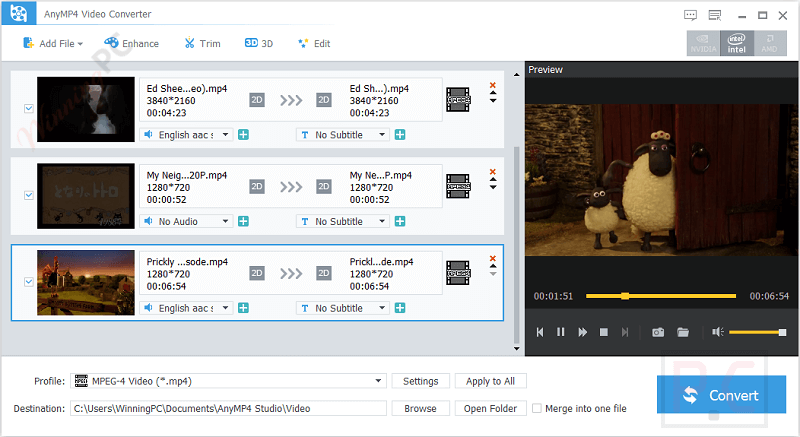Image resolution: width=800 pixels, height=437 pixels.
Task: Remove the My Neighbor video from list
Action: (493, 172)
